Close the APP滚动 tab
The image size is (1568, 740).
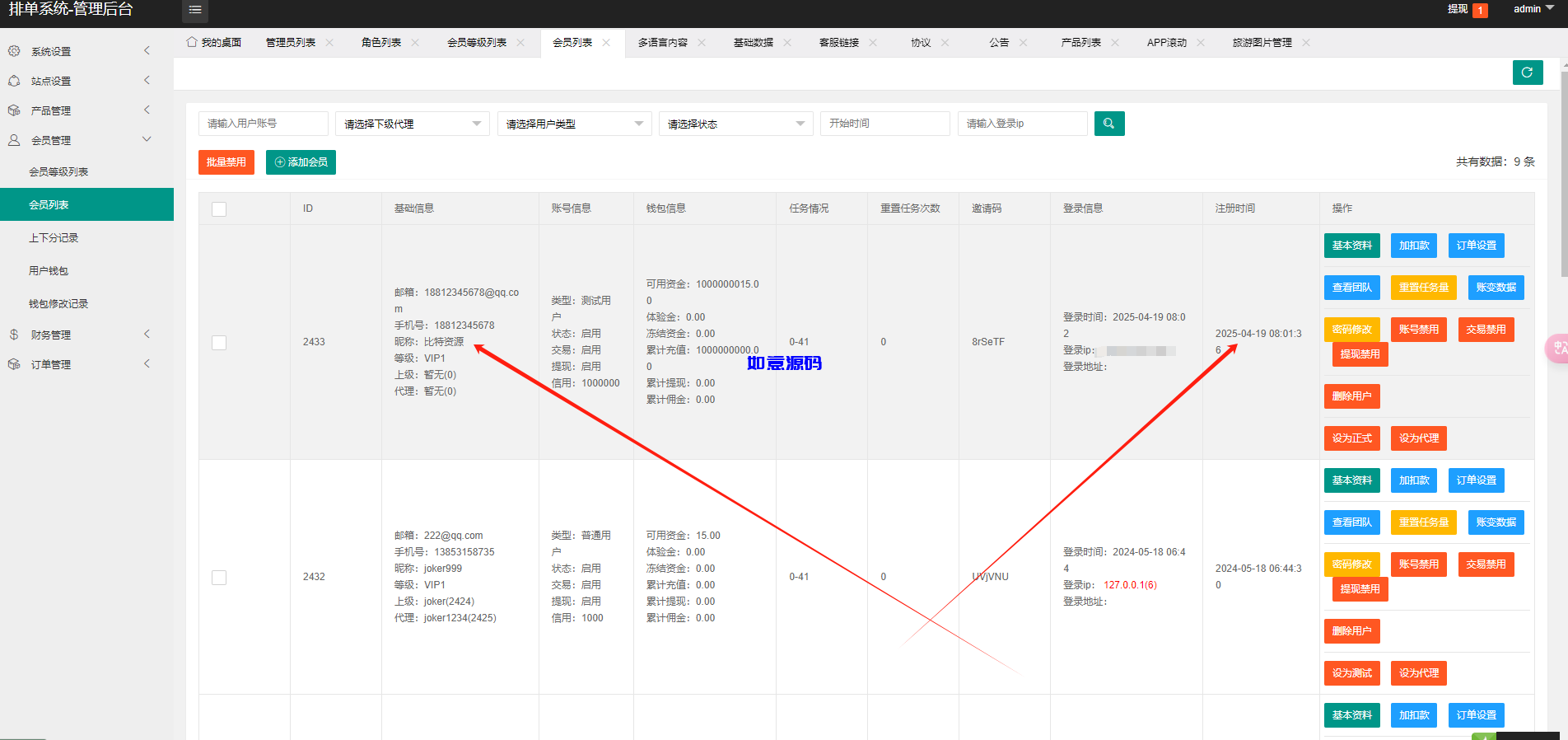pos(1201,43)
